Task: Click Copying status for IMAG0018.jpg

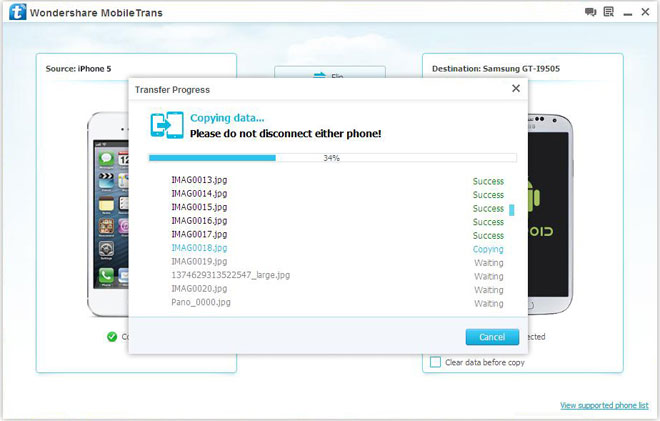Action: pos(488,249)
